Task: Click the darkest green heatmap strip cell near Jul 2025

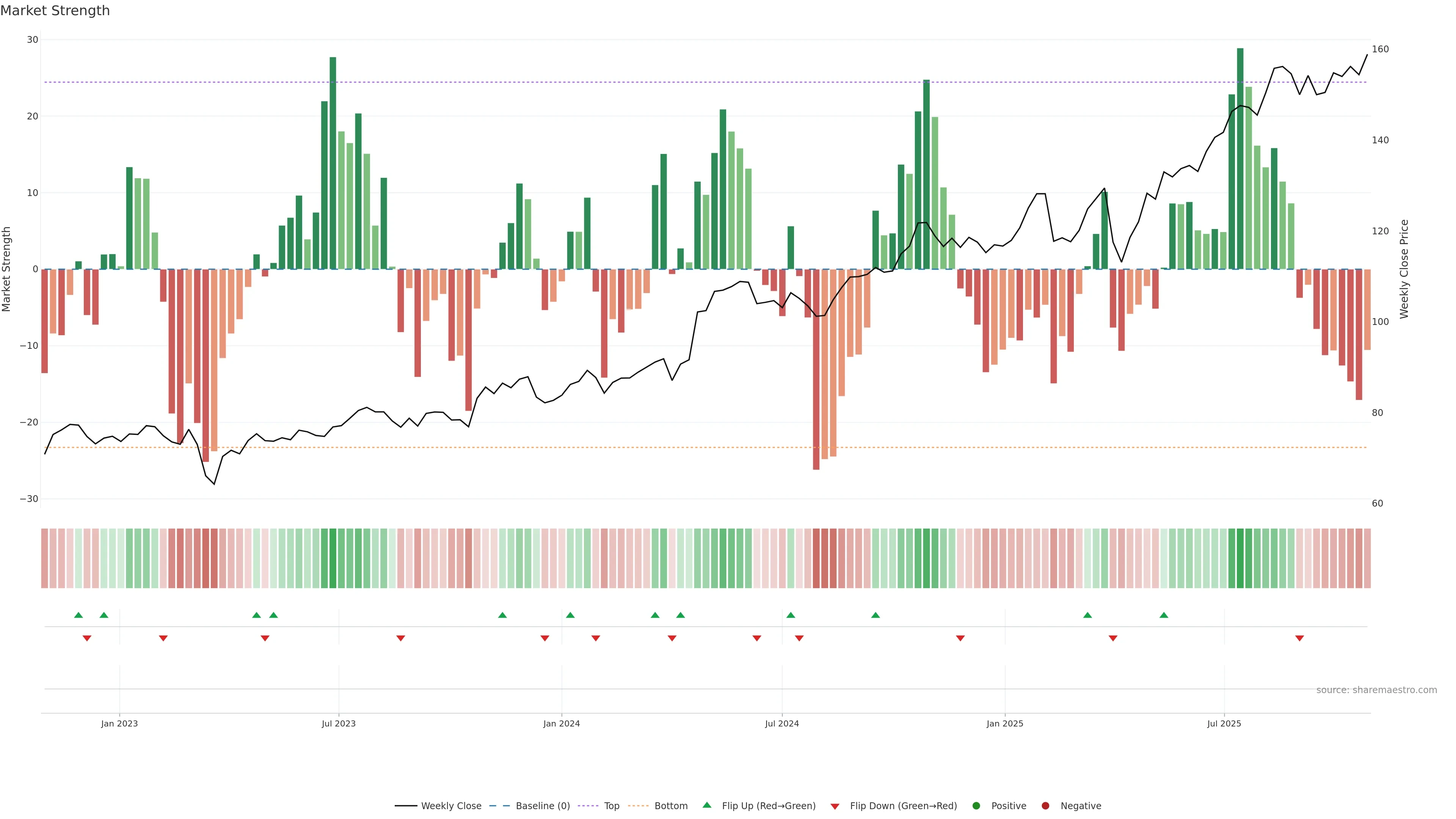Action: point(1240,558)
